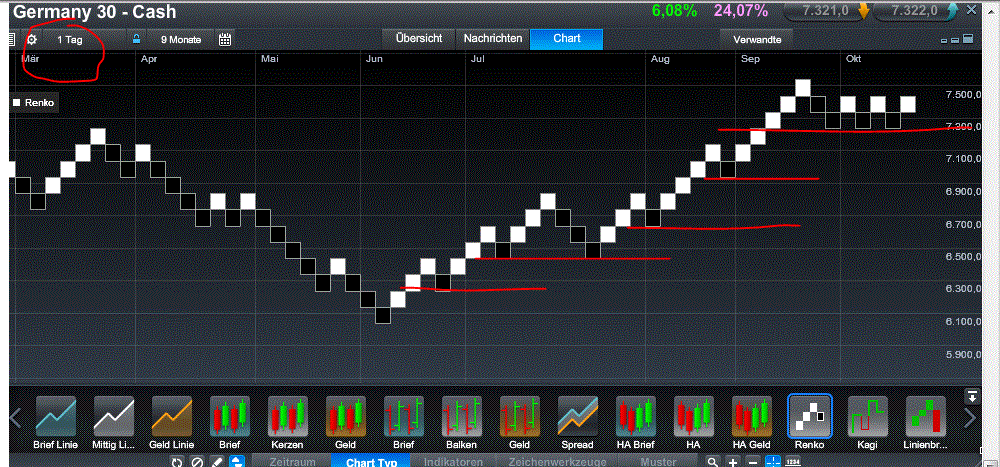
Task: Click the refresh icon in bottom toolbar
Action: pos(178,462)
